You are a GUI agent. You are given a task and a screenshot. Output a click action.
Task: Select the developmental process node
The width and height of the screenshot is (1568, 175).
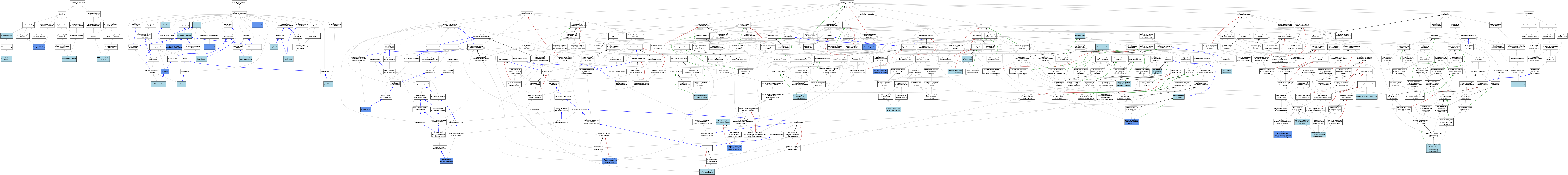(527, 14)
